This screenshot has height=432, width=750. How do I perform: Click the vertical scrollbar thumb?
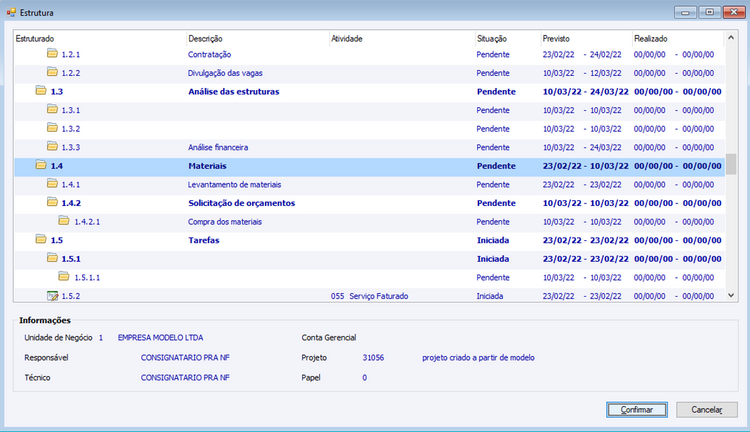point(731,164)
